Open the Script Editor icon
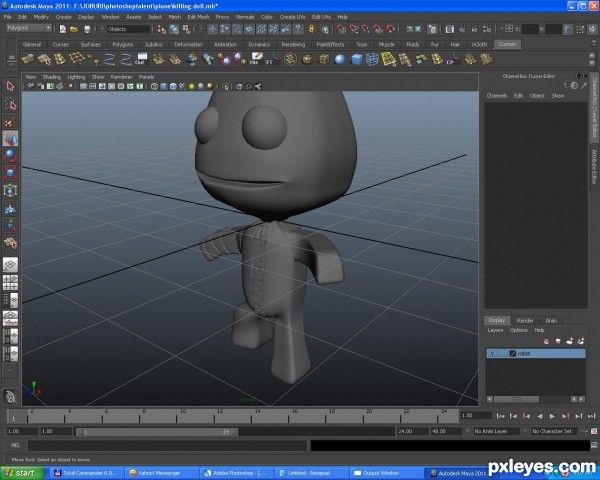 tap(594, 445)
